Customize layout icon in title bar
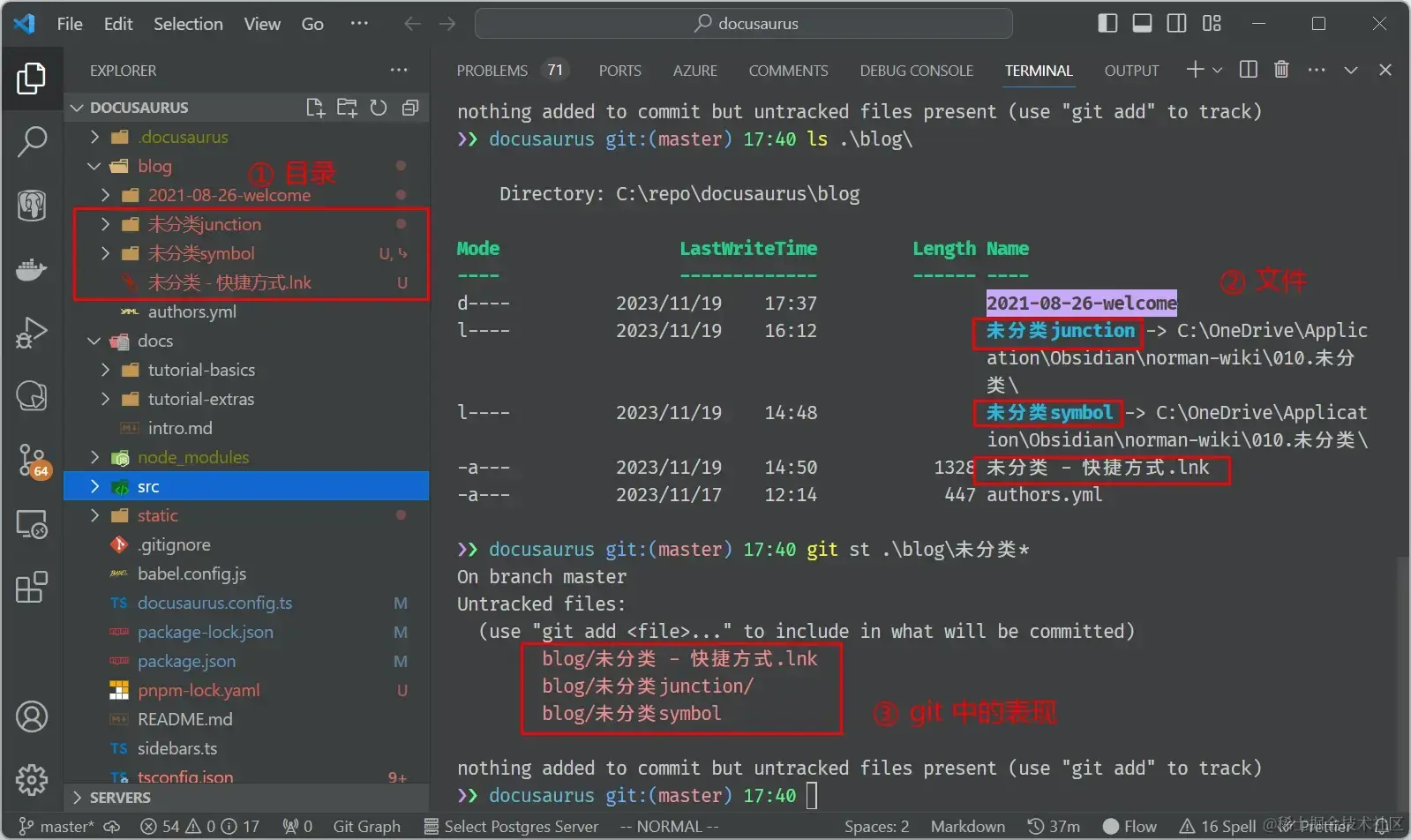Viewport: 1411px width, 840px height. pyautogui.click(x=1212, y=24)
